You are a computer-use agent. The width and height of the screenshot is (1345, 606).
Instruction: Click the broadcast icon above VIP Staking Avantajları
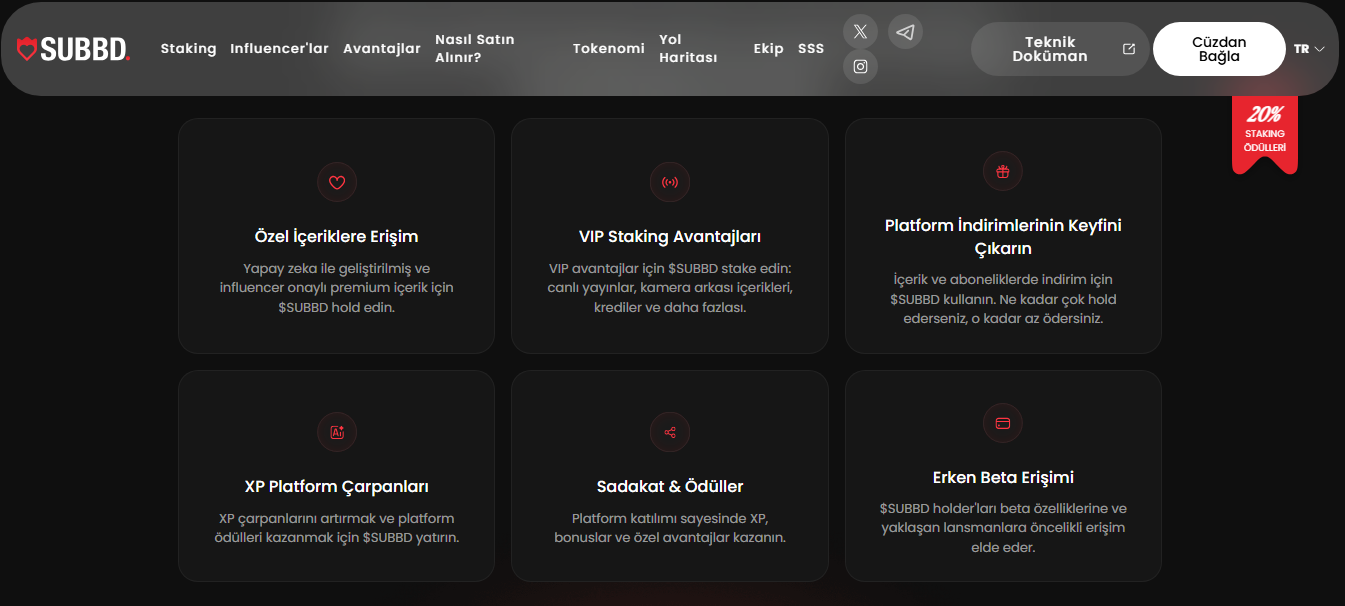(x=670, y=182)
